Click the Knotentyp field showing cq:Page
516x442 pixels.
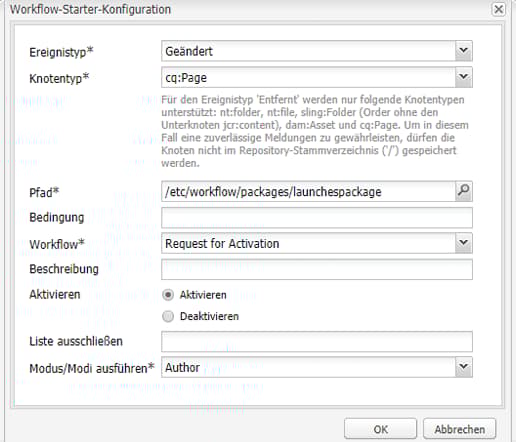point(308,77)
